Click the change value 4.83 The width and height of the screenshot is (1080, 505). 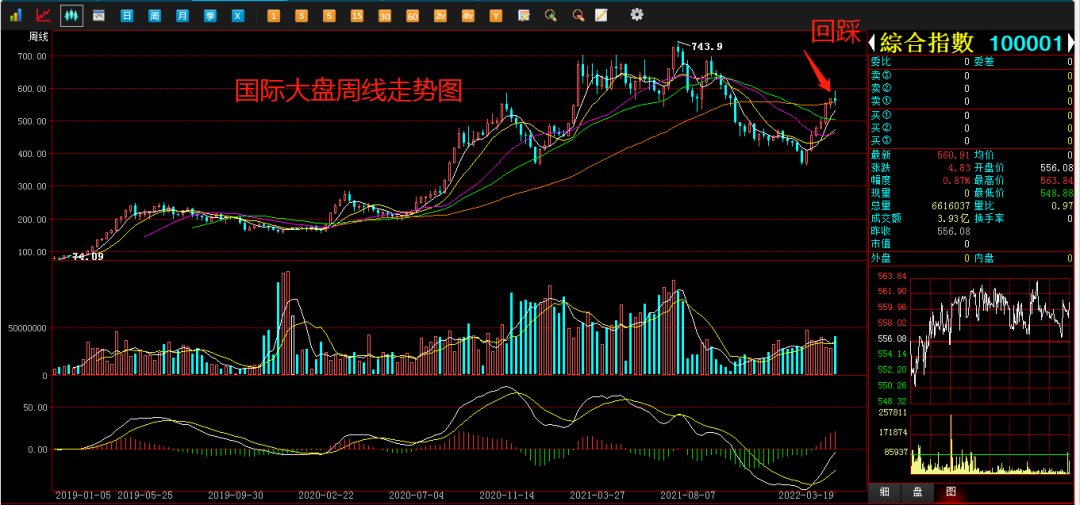pos(957,167)
